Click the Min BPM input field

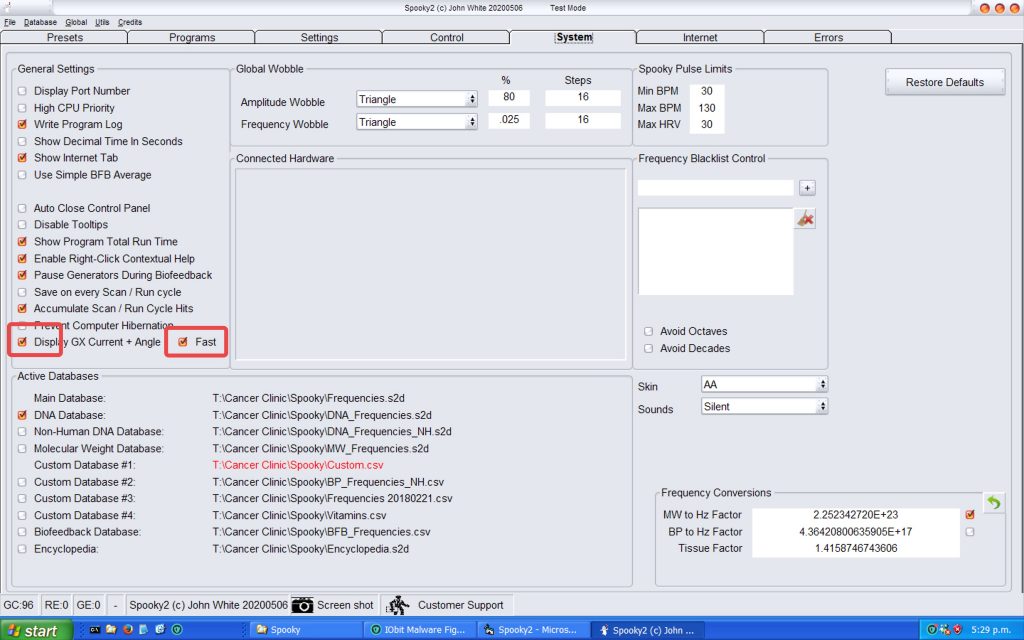point(707,91)
